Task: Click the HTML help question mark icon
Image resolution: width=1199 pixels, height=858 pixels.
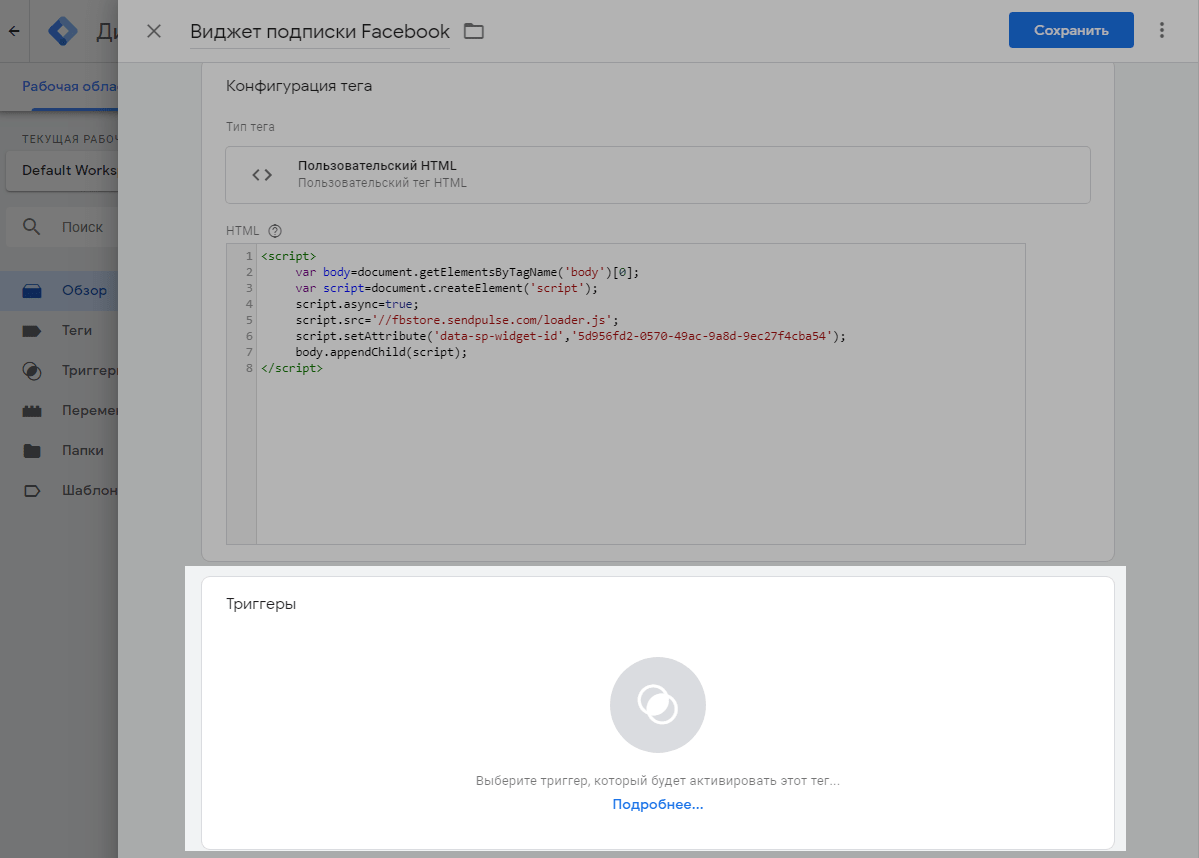Action: click(275, 230)
